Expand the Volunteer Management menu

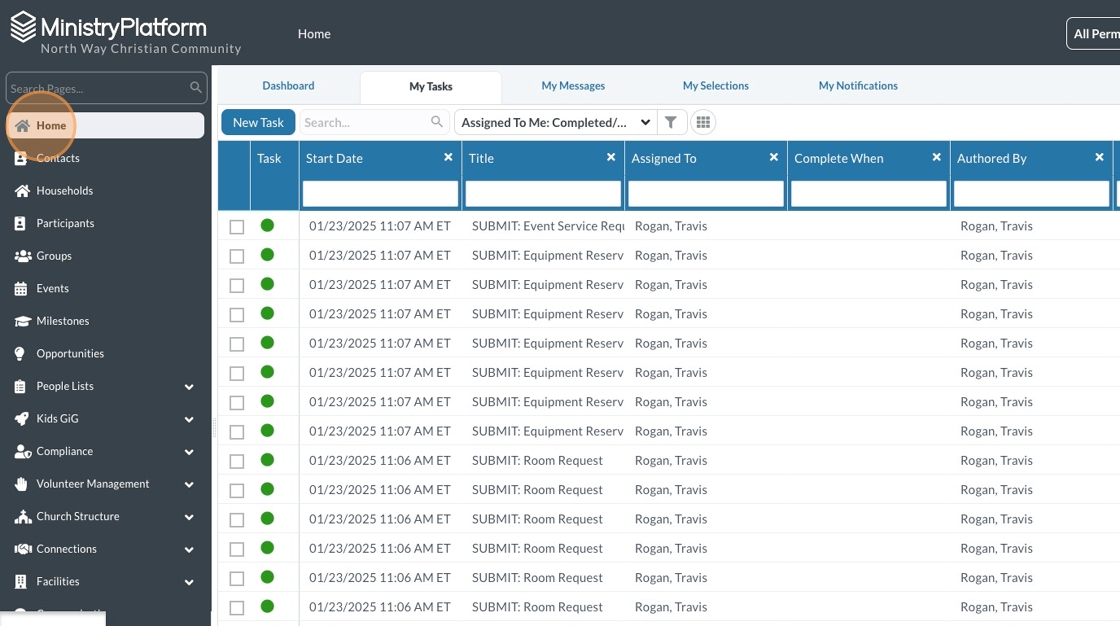pyautogui.click(x=189, y=485)
